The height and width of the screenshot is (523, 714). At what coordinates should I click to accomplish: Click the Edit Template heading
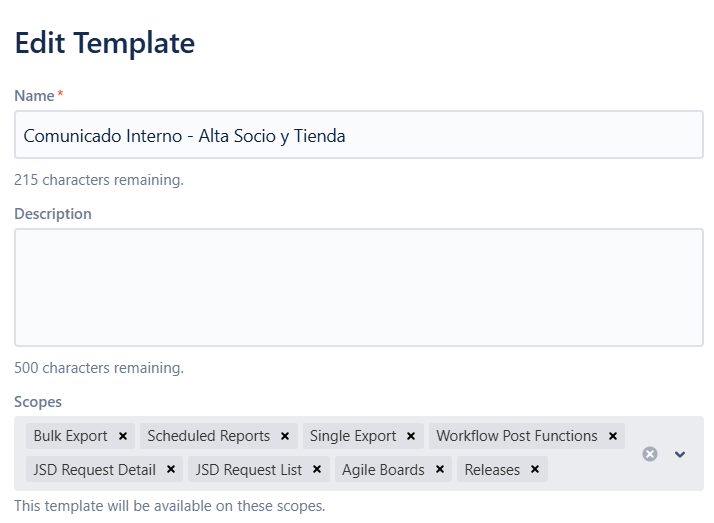click(105, 43)
